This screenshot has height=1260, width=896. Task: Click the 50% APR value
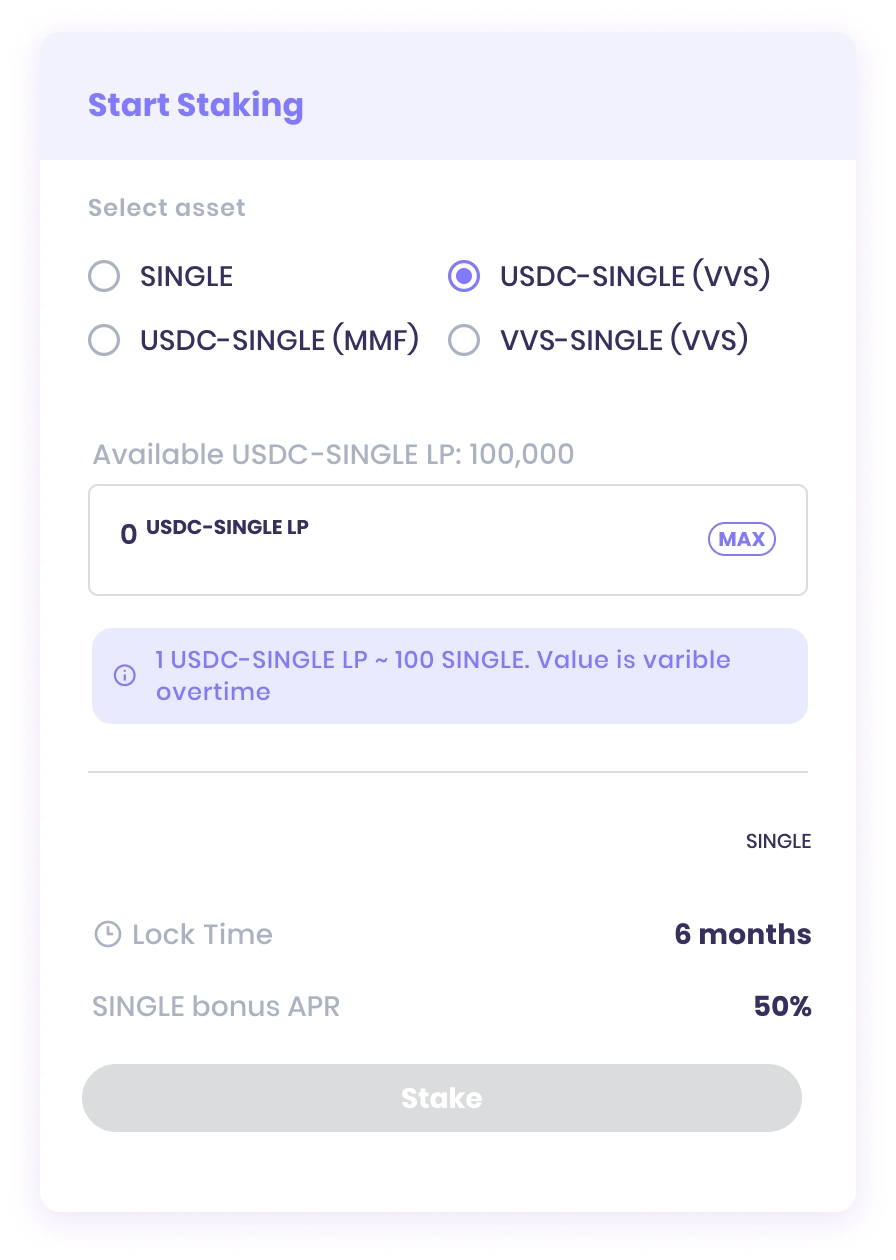782,1006
